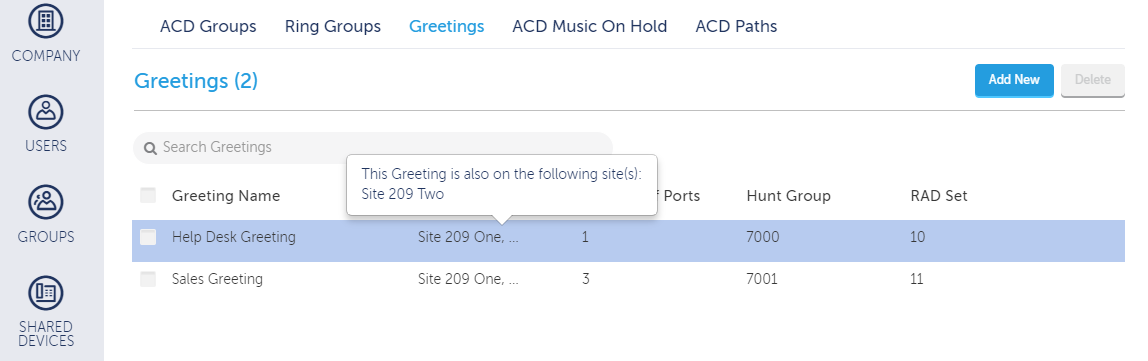
Task: Open the Shared Devices icon
Action: point(46,293)
